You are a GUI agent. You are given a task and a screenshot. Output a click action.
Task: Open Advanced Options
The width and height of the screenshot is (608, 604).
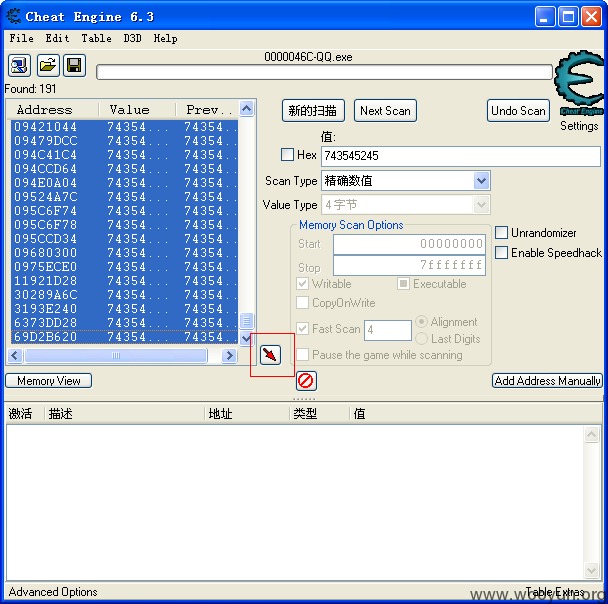pyautogui.click(x=53, y=592)
